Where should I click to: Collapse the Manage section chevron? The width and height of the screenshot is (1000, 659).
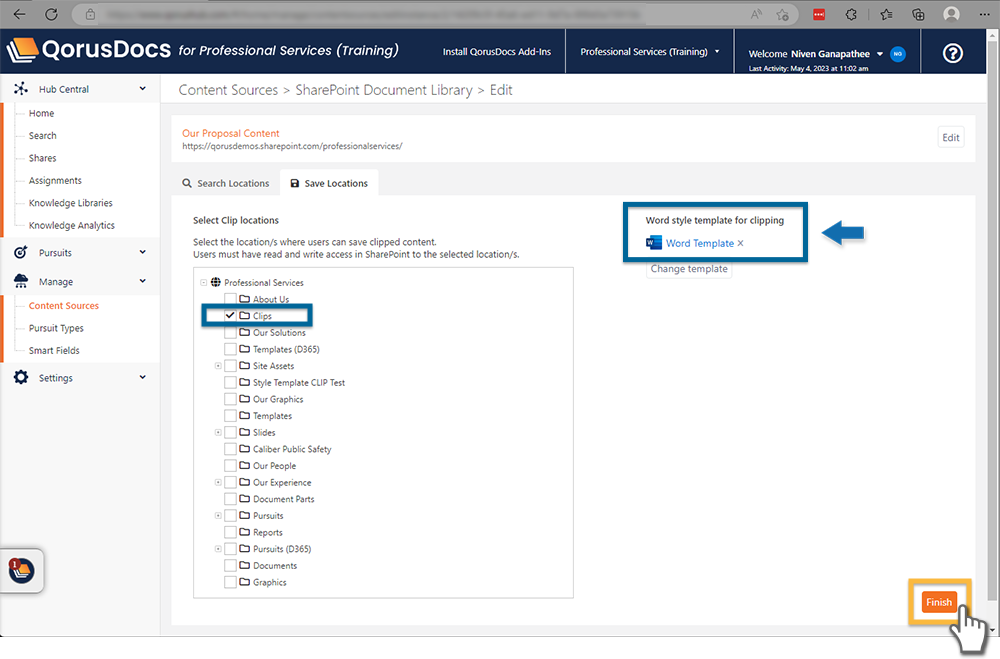[x=142, y=281]
